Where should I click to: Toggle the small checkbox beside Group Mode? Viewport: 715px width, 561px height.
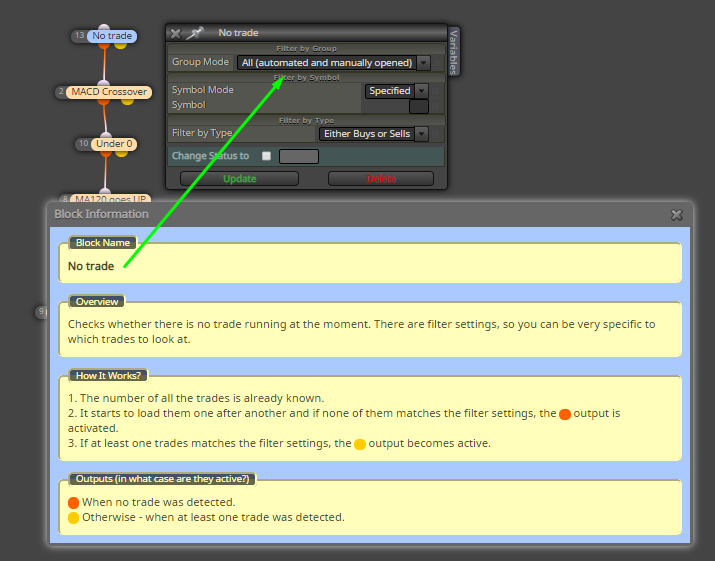[x=438, y=62]
